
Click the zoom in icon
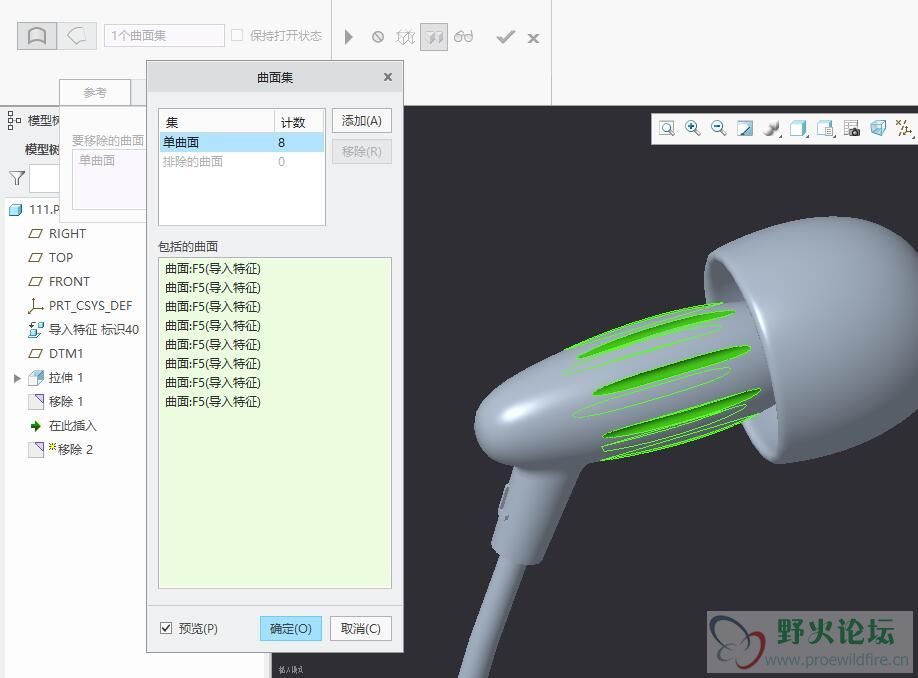(693, 128)
